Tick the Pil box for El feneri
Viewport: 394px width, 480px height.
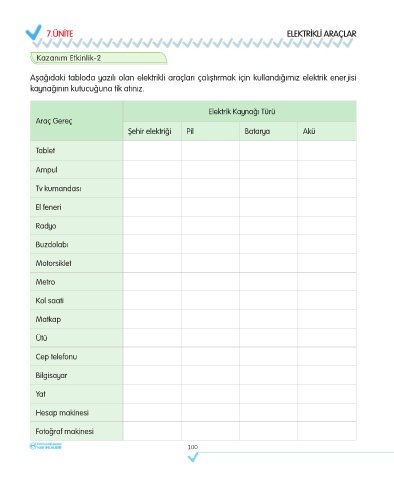(210, 207)
